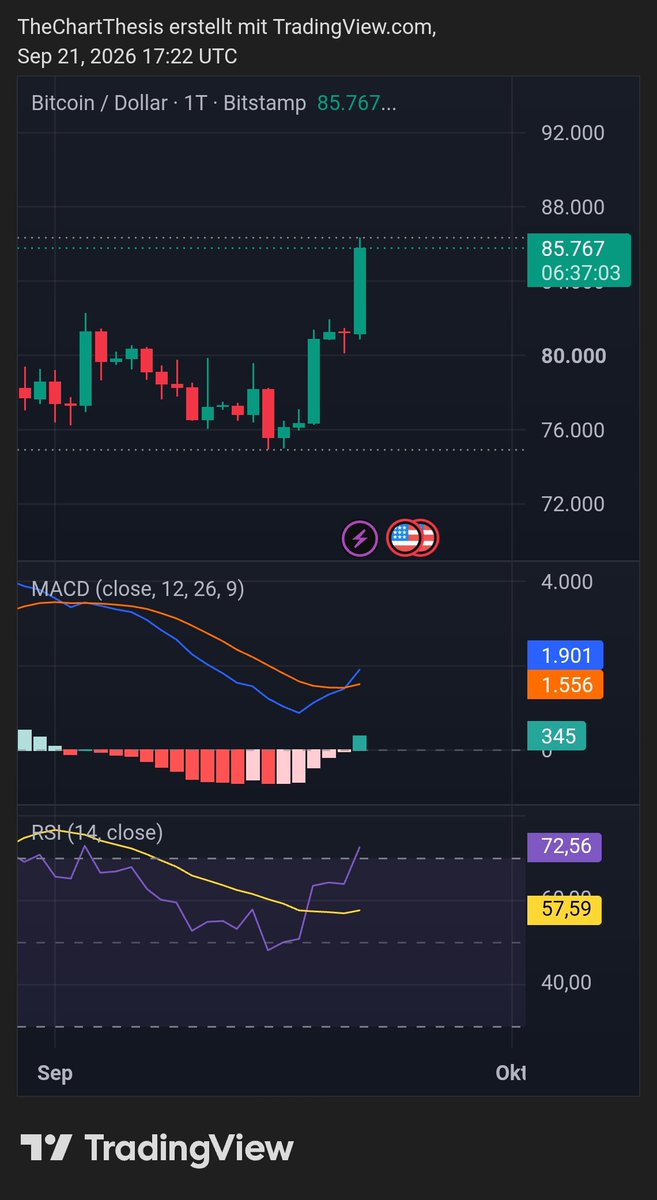Click the 80.000 price axis label

pos(572,356)
